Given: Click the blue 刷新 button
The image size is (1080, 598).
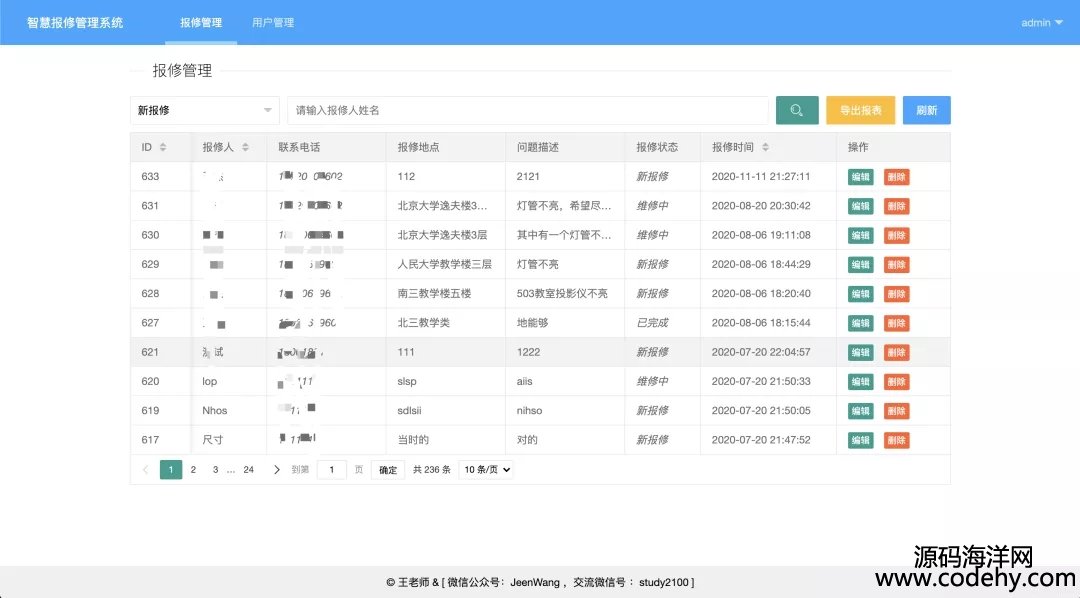Looking at the screenshot, I should tap(926, 110).
